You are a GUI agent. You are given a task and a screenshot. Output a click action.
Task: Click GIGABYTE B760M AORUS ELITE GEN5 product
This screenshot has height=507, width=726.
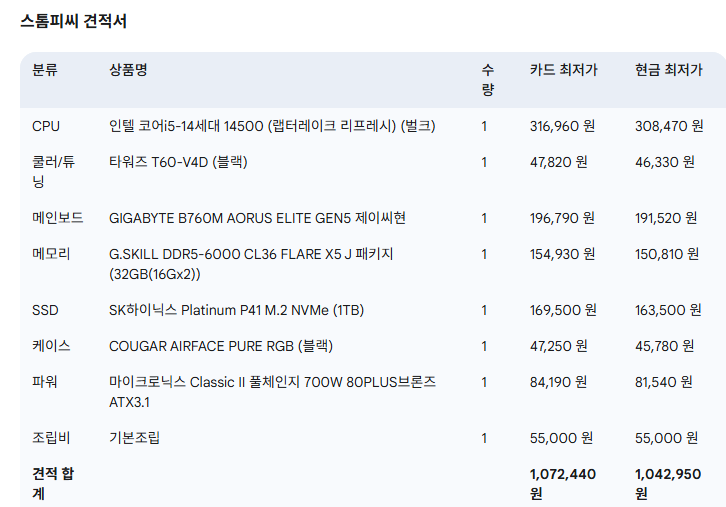coord(257,218)
